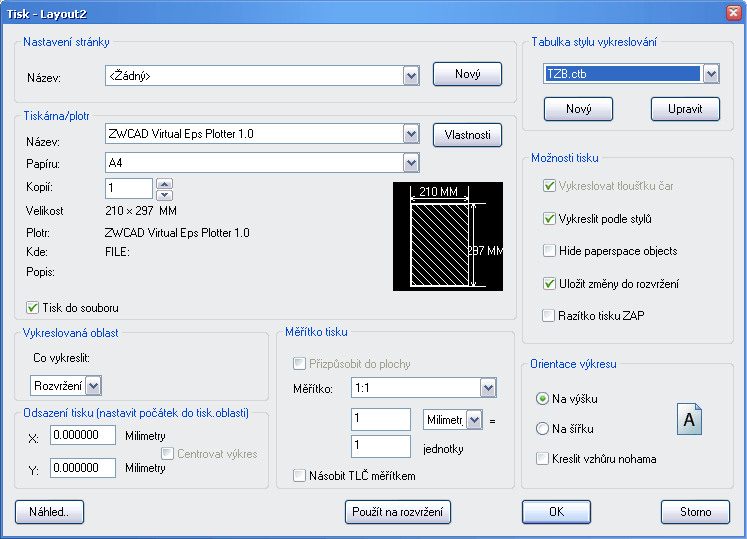This screenshot has width=747, height=539.
Task: Increase copies with the up spinner arrow
Action: (x=166, y=183)
